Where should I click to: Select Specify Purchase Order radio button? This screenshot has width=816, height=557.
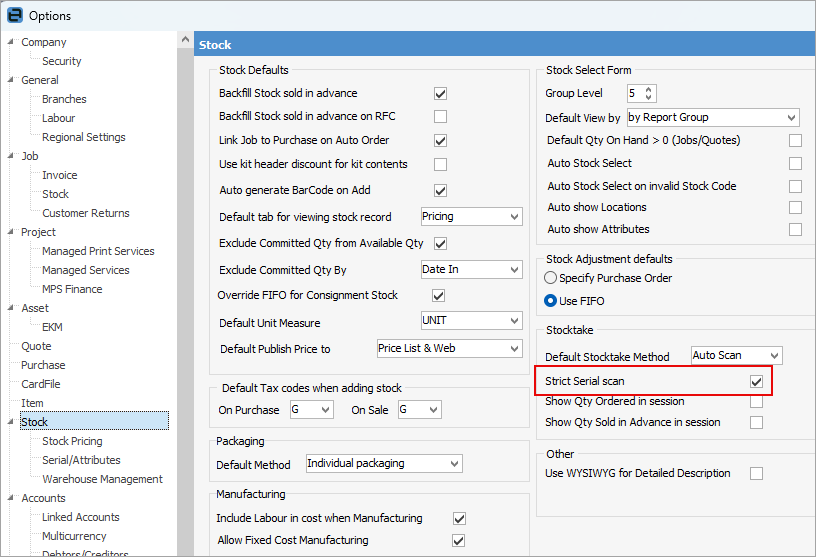pyautogui.click(x=550, y=278)
